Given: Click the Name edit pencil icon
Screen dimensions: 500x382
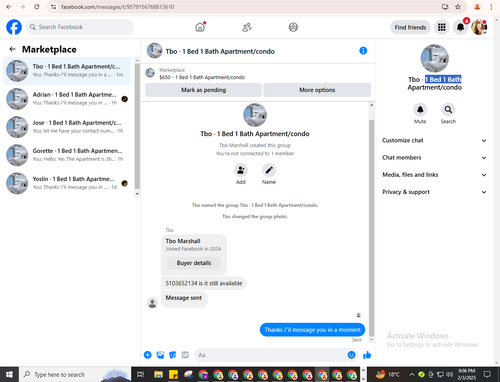Looking at the screenshot, I should pos(269,170).
